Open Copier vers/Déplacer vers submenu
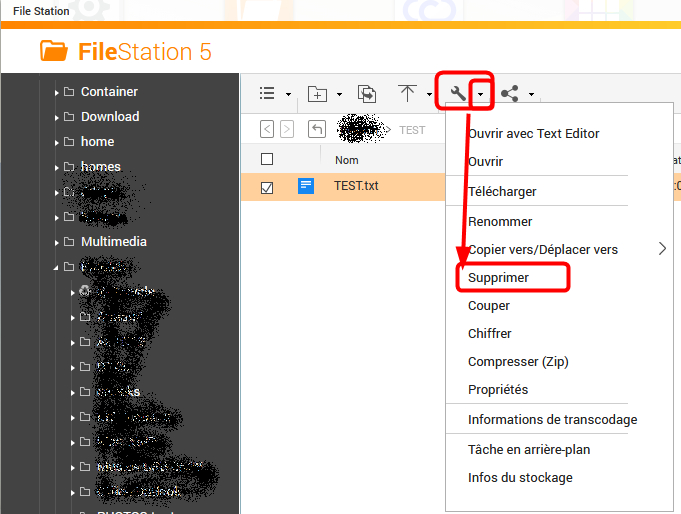 click(543, 249)
